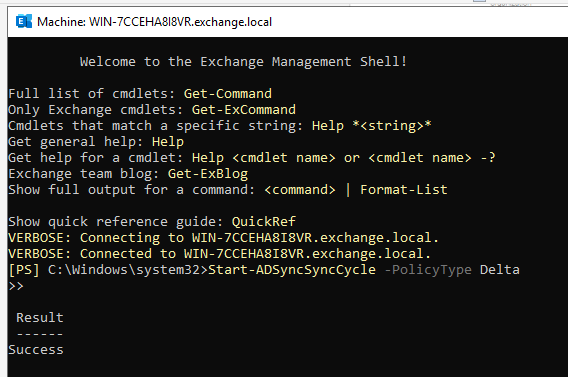This screenshot has width=568, height=377.
Task: Click the Success result text
Action: pyautogui.click(x=36, y=349)
